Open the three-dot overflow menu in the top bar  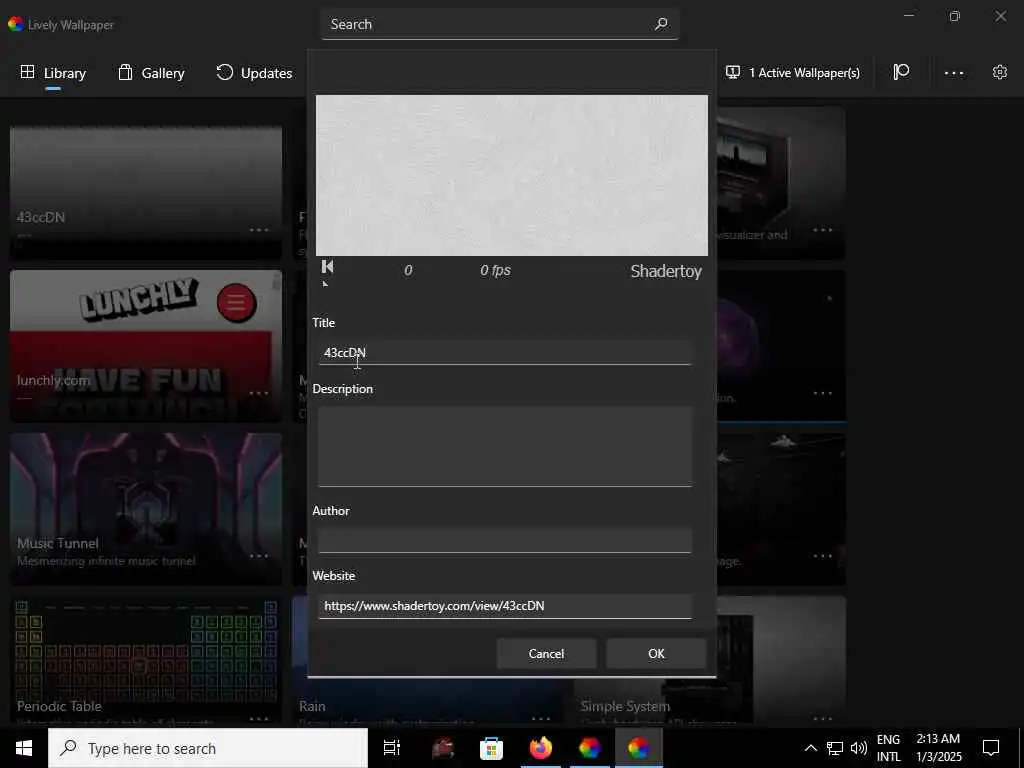953,72
